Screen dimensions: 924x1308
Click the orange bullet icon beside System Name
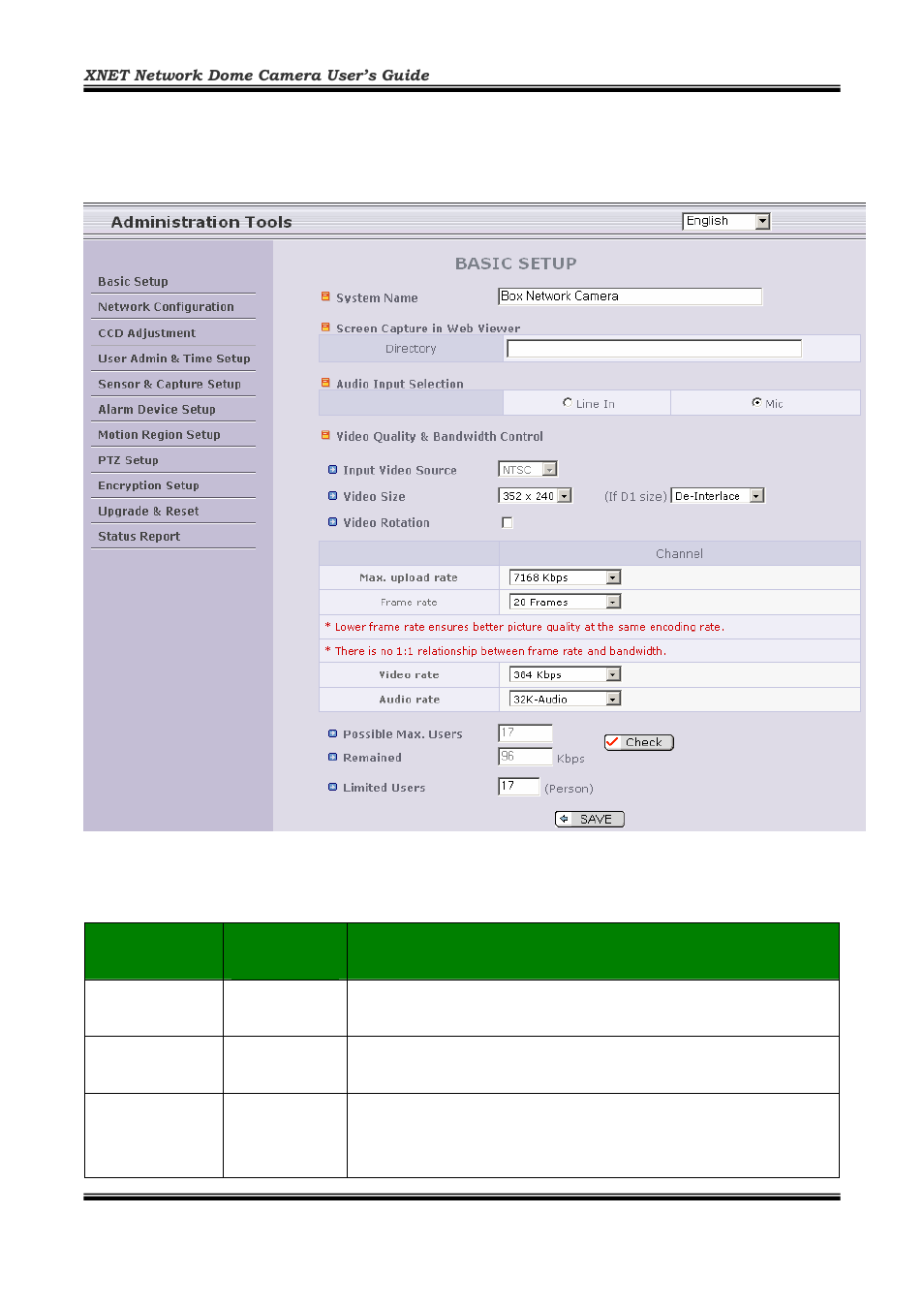click(x=325, y=297)
